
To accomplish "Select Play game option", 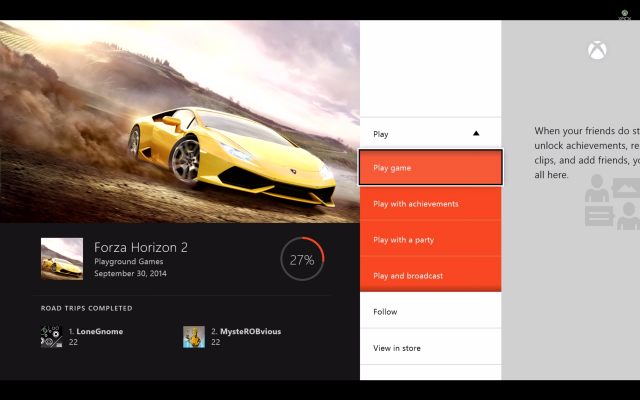I will [431, 167].
